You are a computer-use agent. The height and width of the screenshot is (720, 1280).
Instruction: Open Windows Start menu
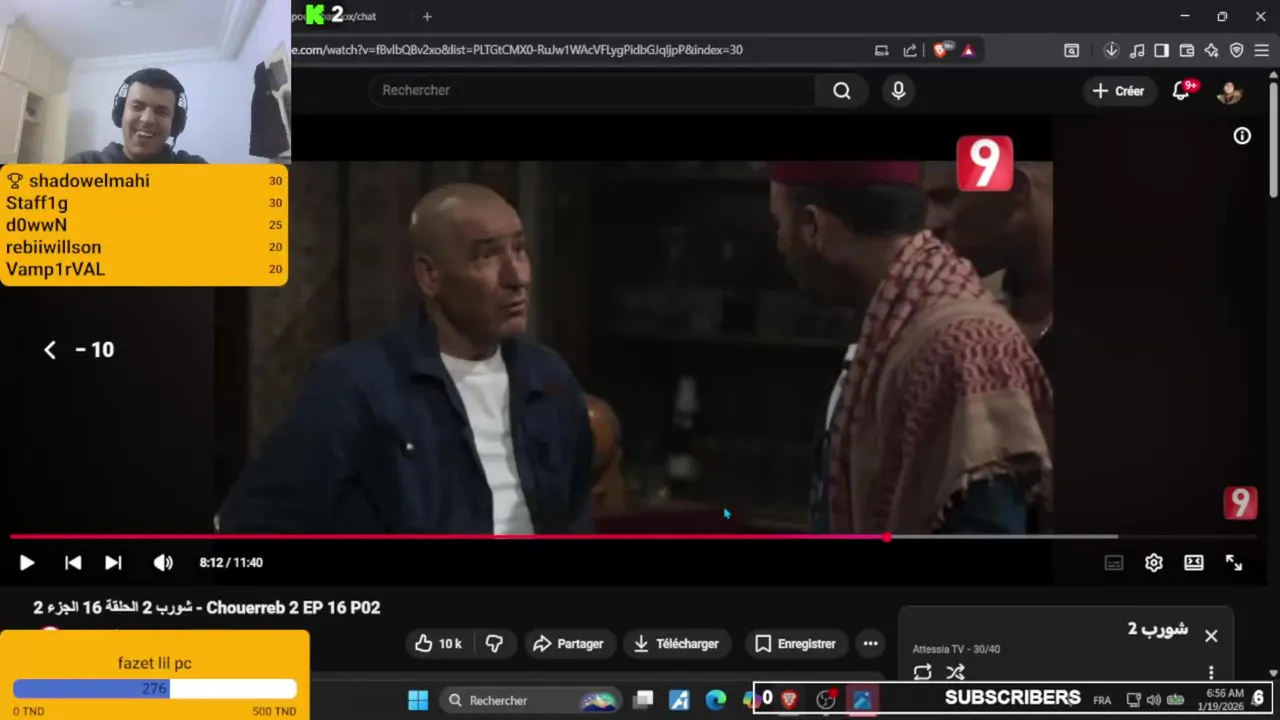(x=418, y=700)
